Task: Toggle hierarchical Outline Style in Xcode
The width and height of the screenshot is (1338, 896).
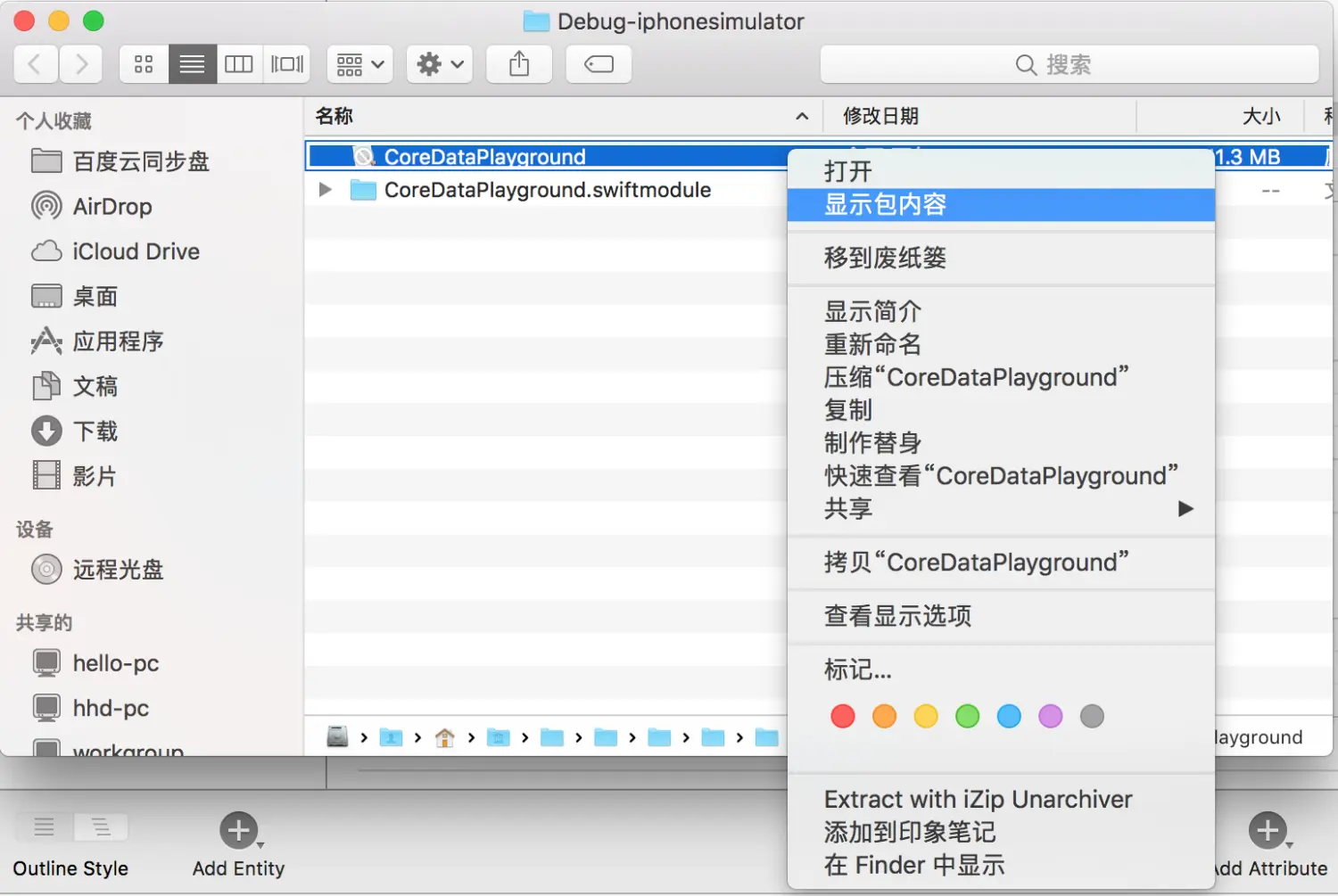Action: pyautogui.click(x=101, y=827)
